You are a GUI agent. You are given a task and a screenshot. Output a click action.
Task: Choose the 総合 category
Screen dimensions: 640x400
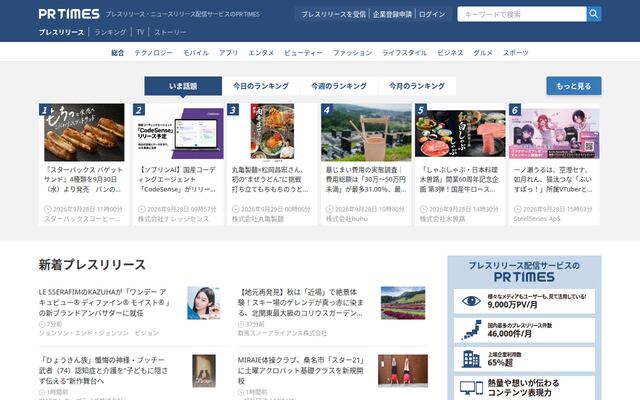click(x=118, y=53)
